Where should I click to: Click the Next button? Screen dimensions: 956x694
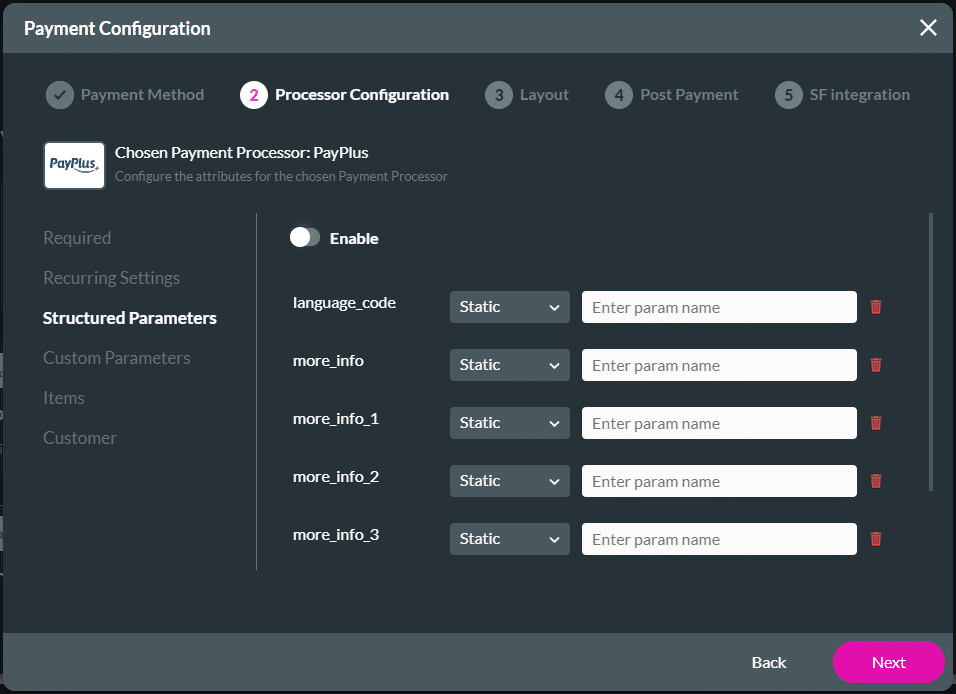[x=888, y=662]
